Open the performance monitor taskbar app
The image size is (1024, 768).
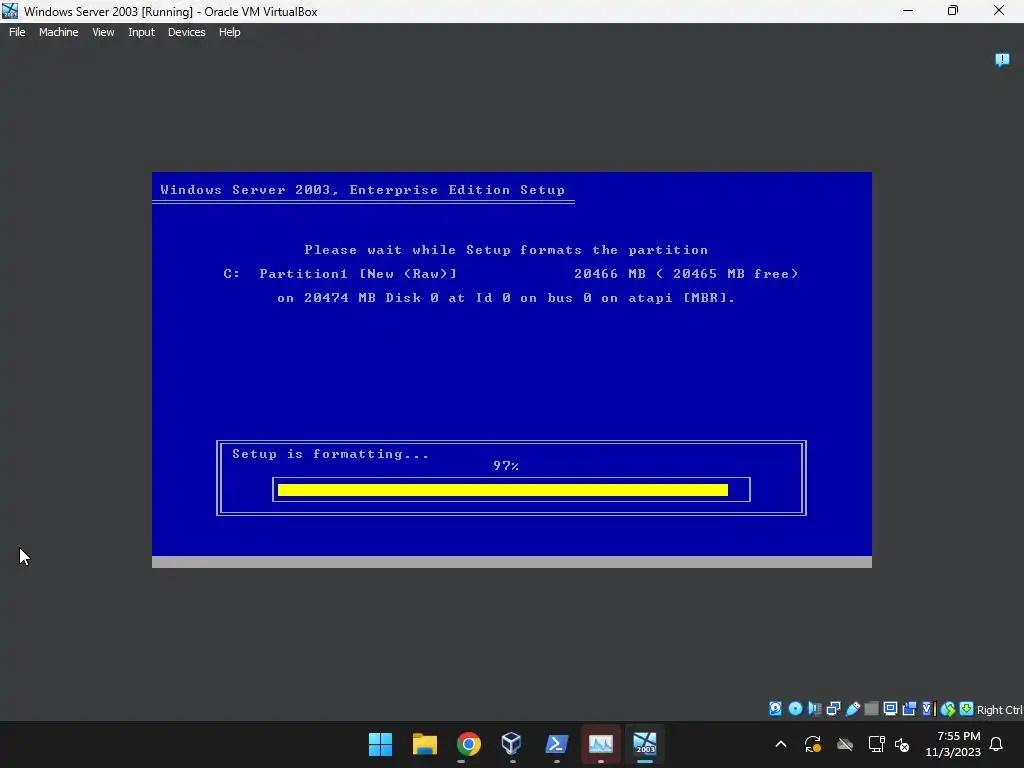pyautogui.click(x=601, y=744)
